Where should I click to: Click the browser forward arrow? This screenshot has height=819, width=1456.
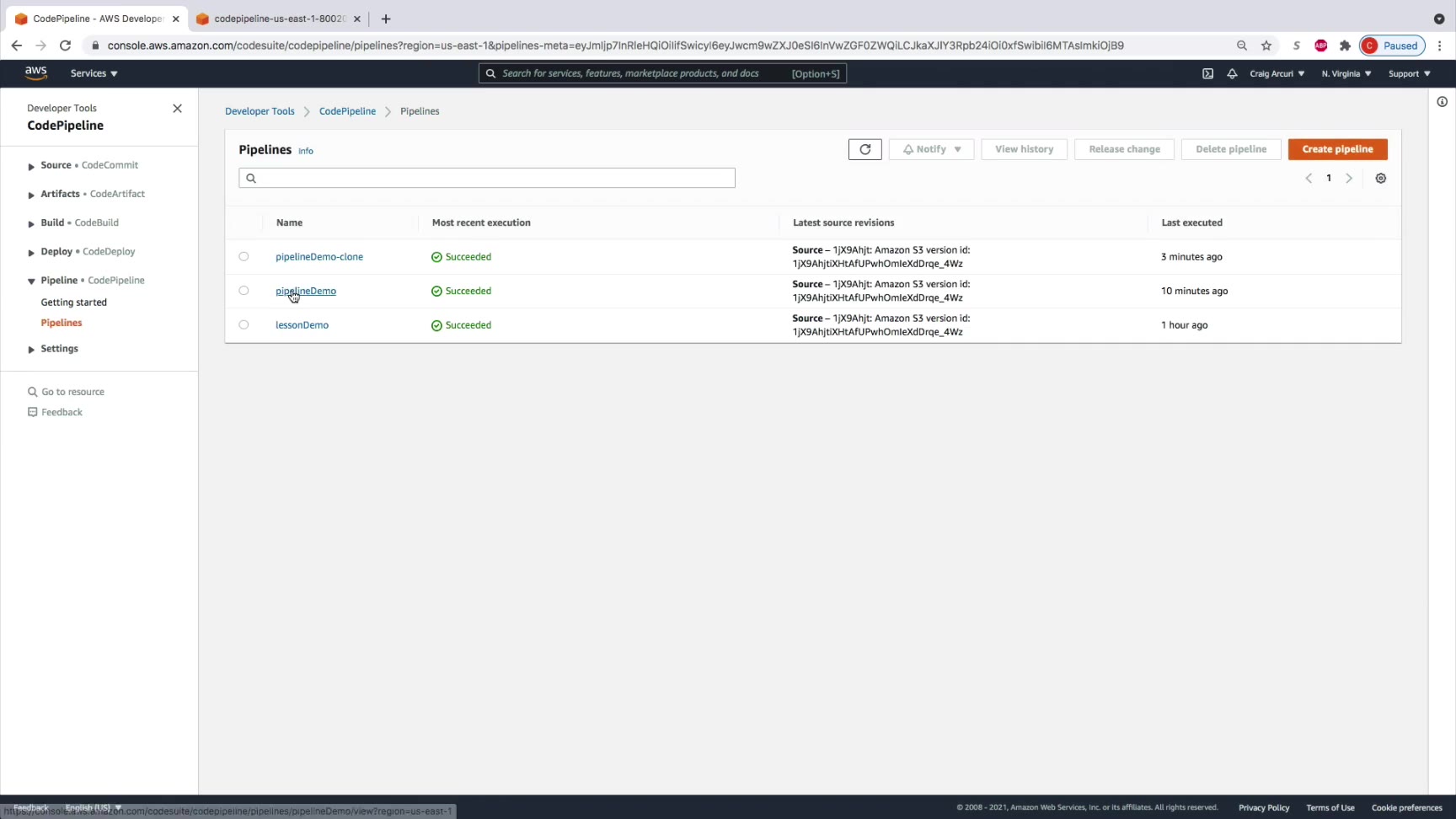(x=40, y=45)
